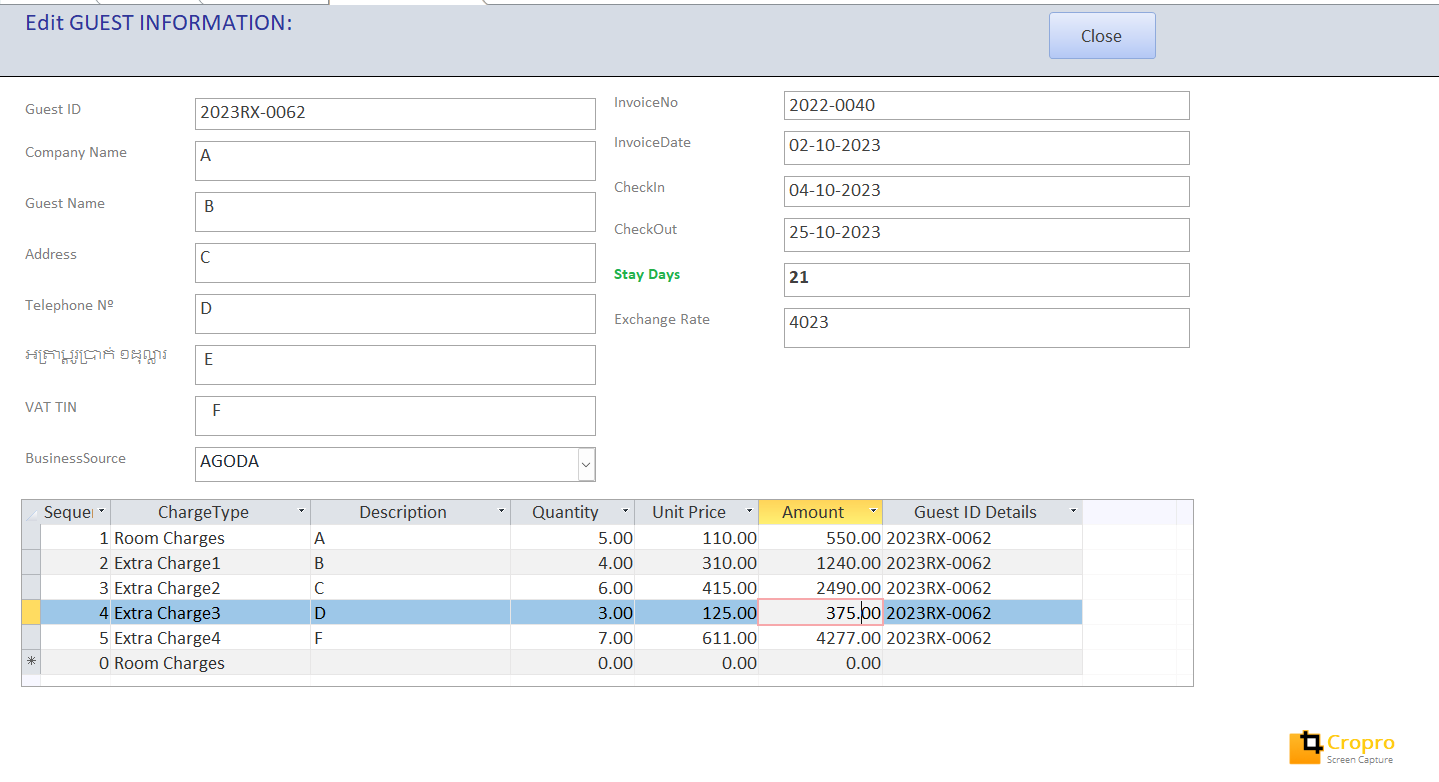Viewport: 1439px width, 782px height.
Task: Click the Cropro Screen Capture logo
Action: [1341, 747]
